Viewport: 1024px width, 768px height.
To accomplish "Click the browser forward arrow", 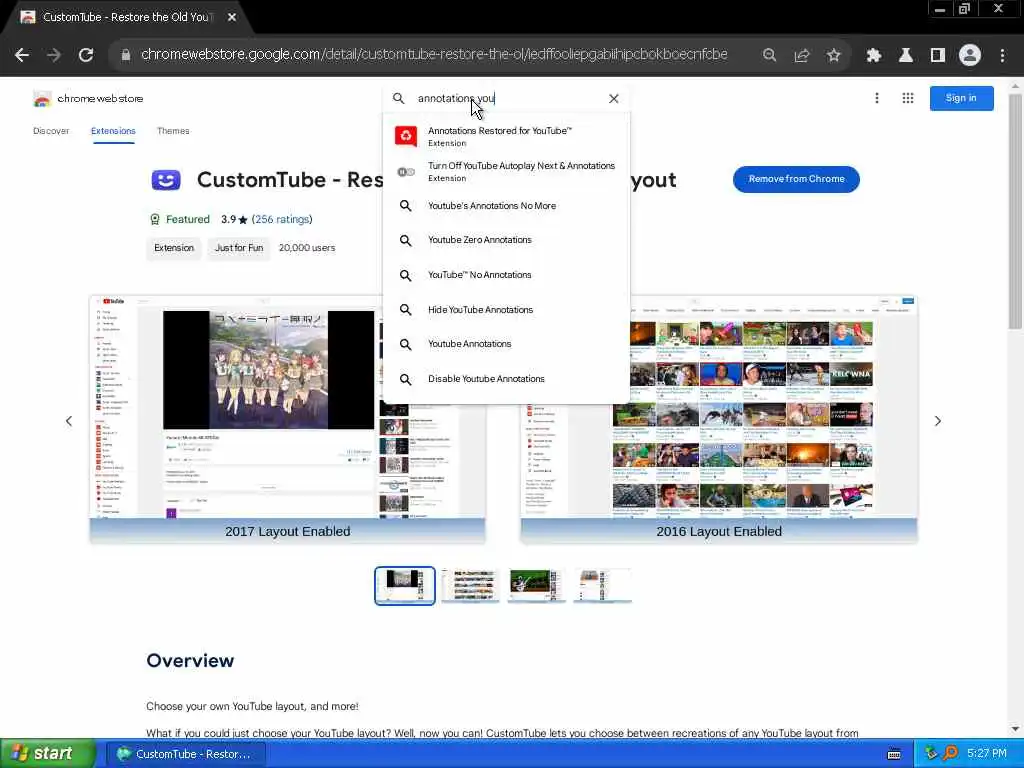I will (54, 55).
